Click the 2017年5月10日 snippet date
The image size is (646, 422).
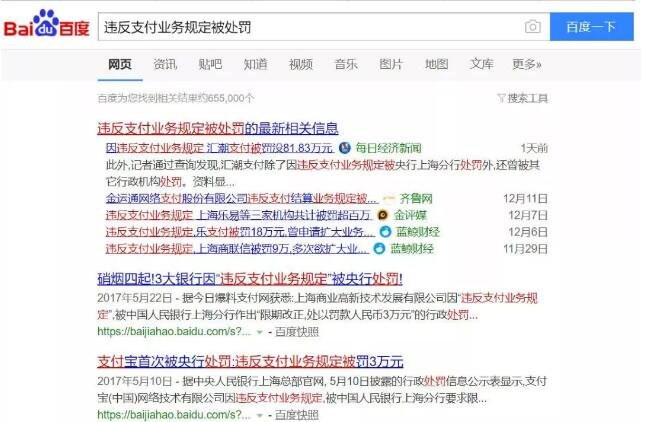(135, 381)
